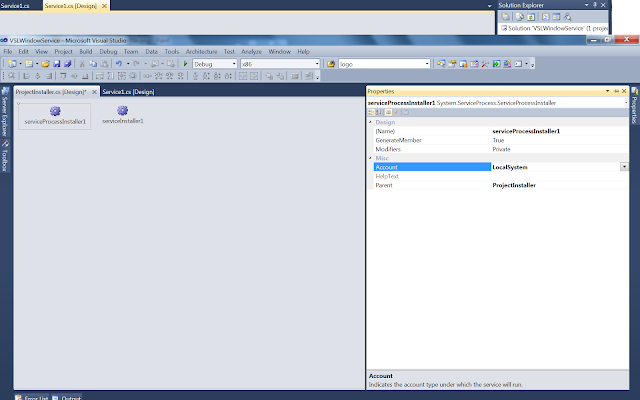Open the Build menu
The width and height of the screenshot is (640, 400).
(x=86, y=51)
